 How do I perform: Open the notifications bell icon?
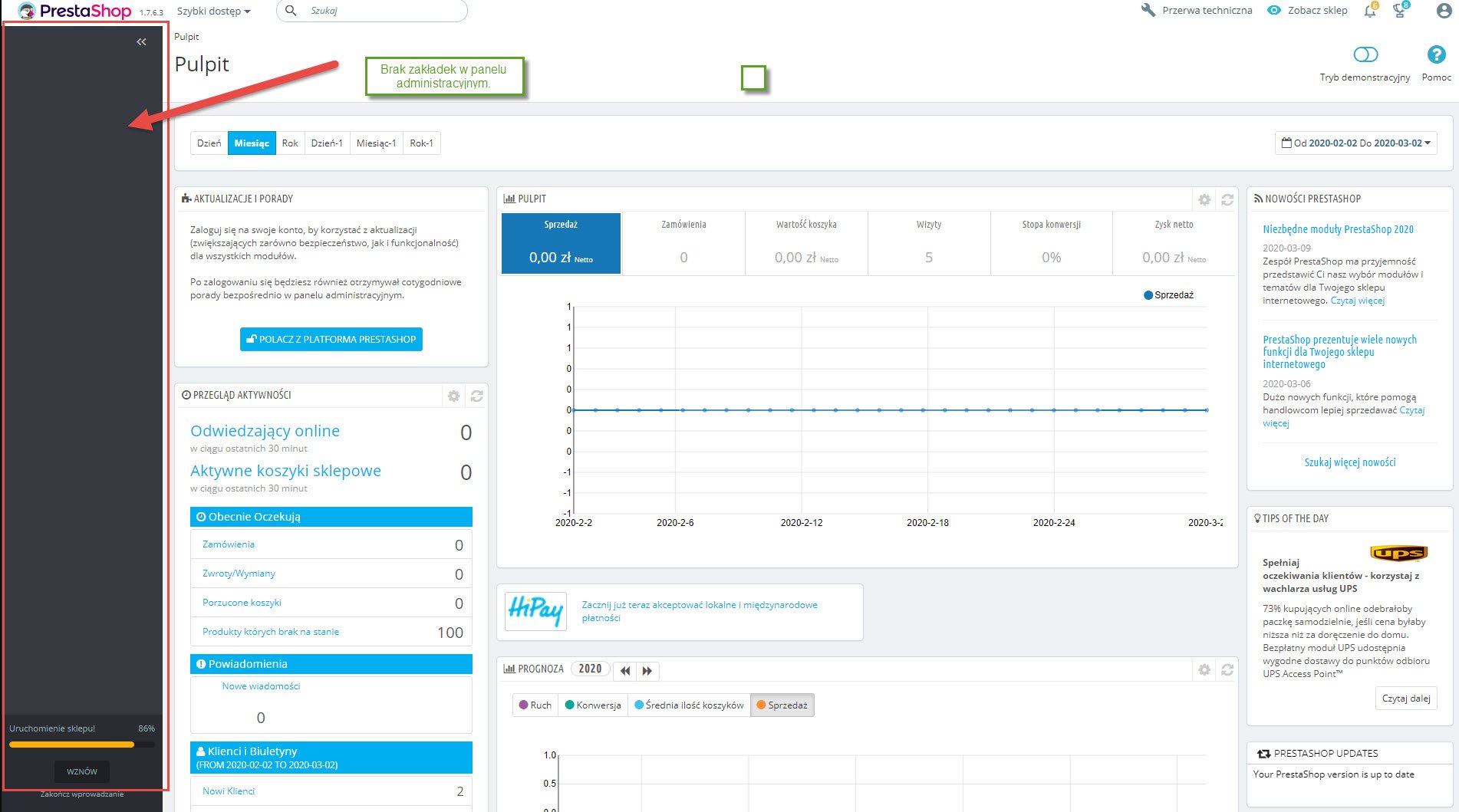(x=1369, y=12)
